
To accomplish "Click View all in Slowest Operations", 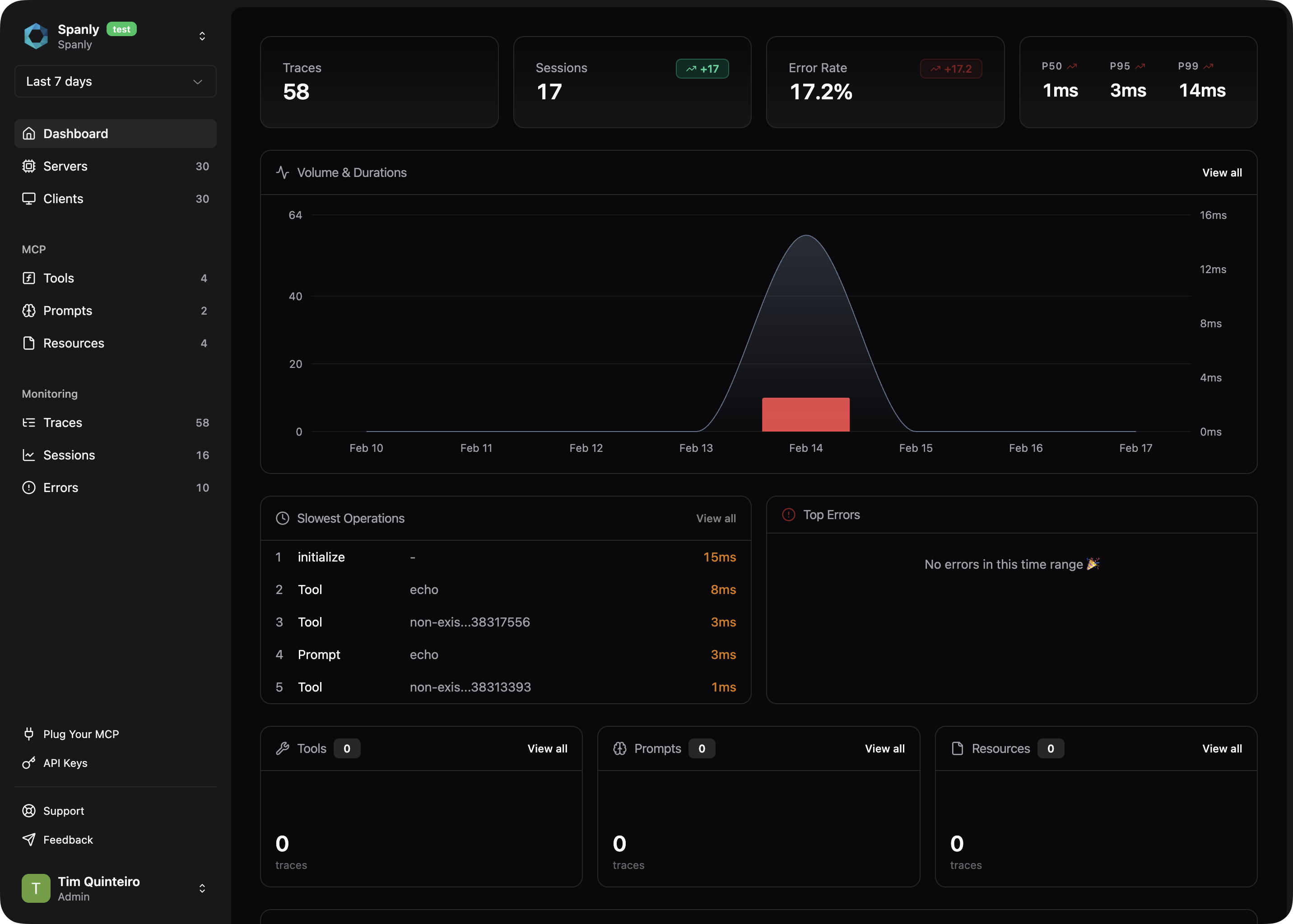I will (x=716, y=518).
